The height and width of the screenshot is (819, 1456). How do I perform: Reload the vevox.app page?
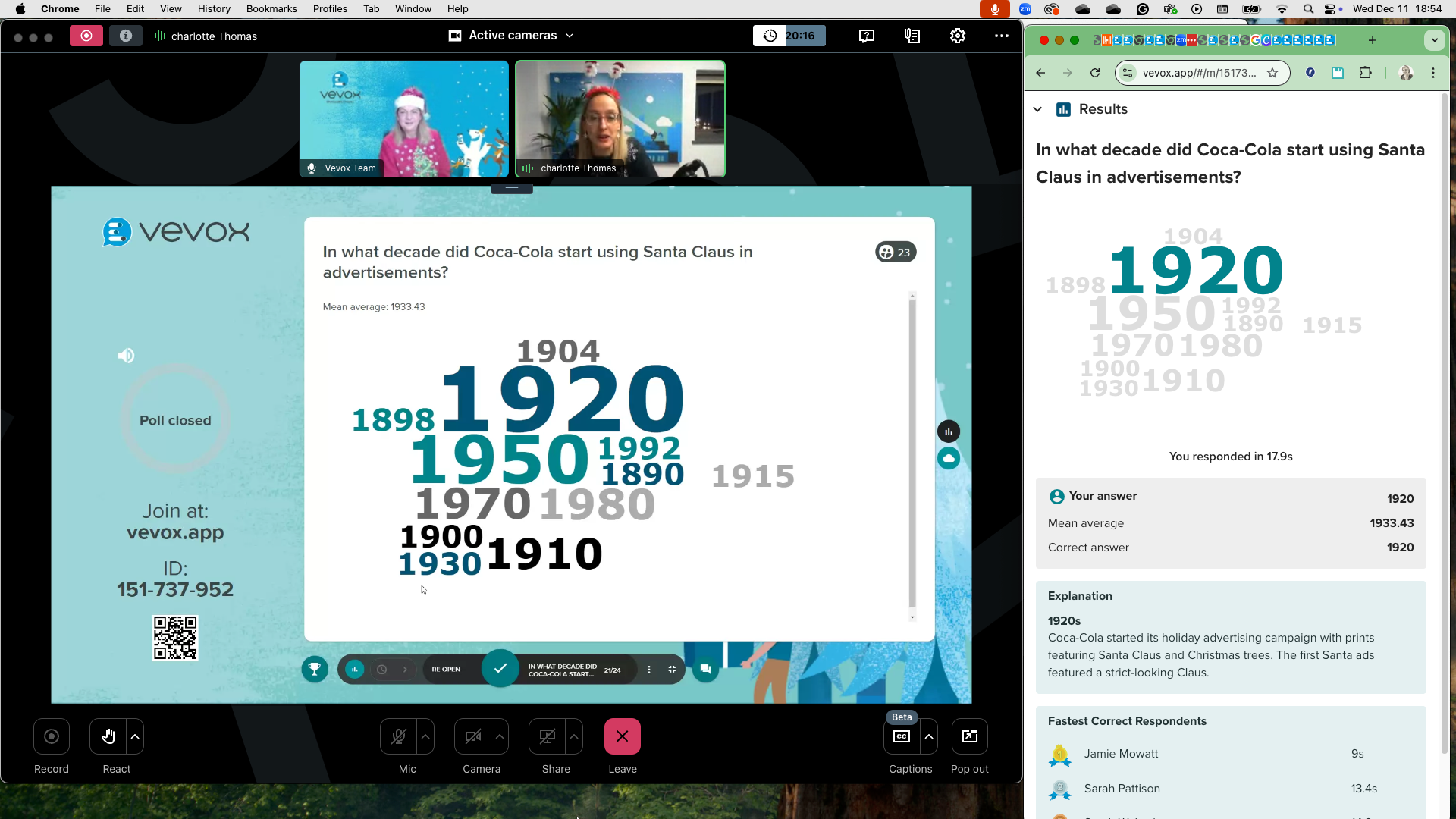1095,73
